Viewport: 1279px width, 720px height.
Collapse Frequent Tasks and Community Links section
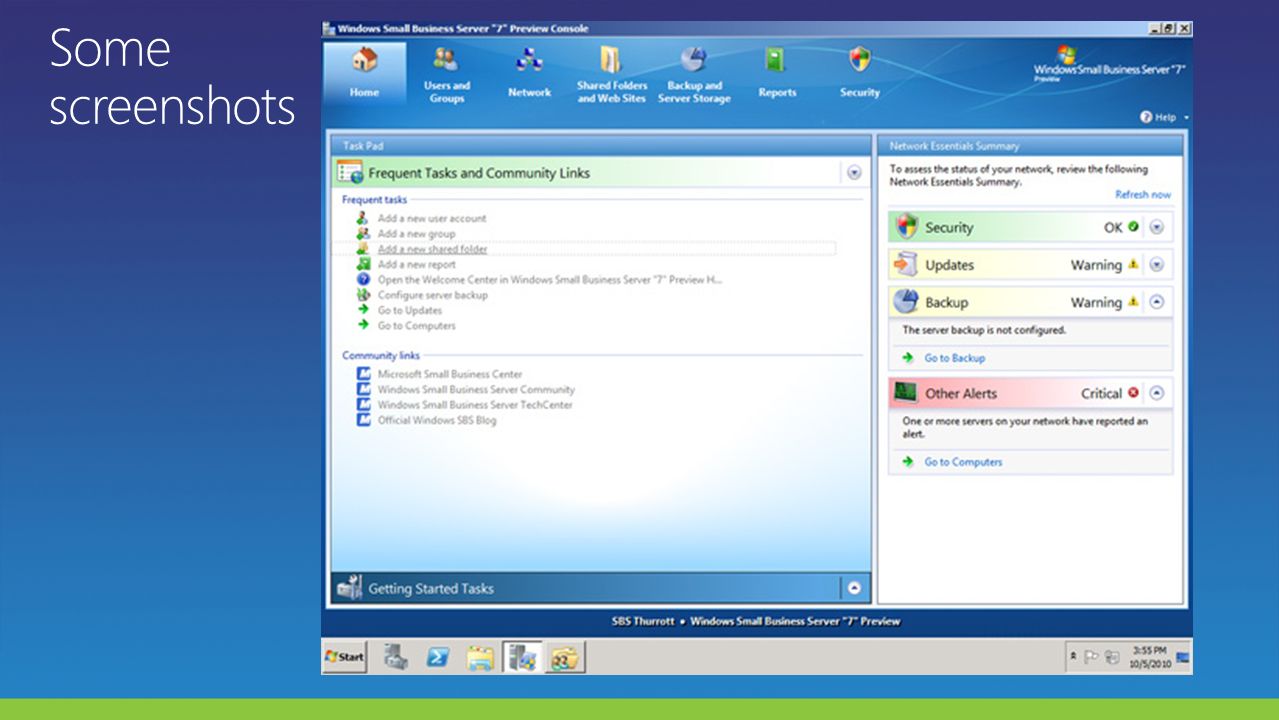(x=854, y=173)
